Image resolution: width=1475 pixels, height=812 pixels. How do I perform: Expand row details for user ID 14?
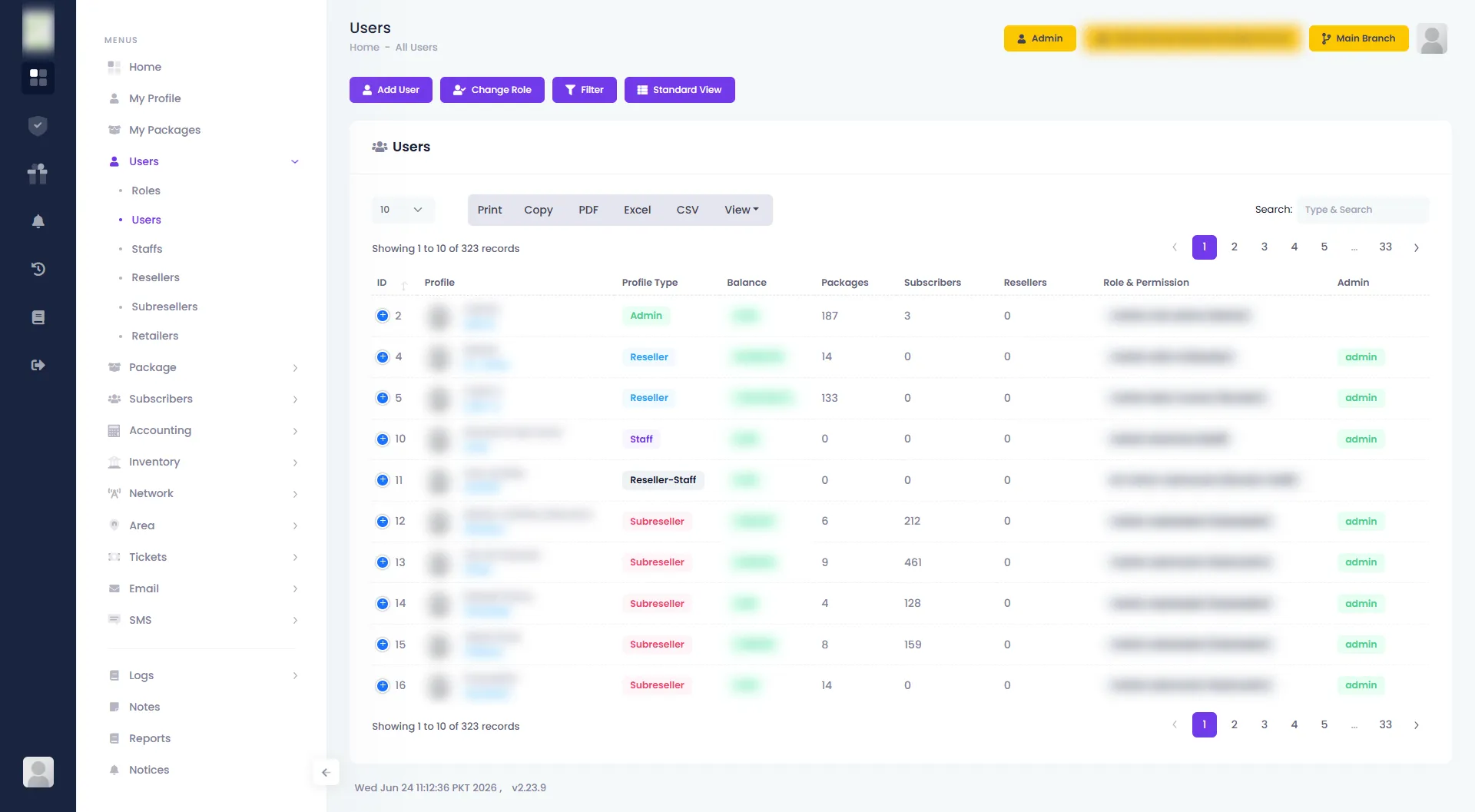click(383, 603)
